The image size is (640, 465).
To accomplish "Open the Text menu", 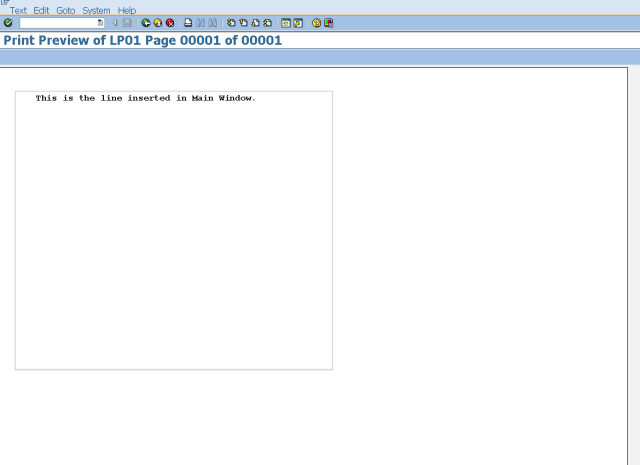I will (18, 11).
